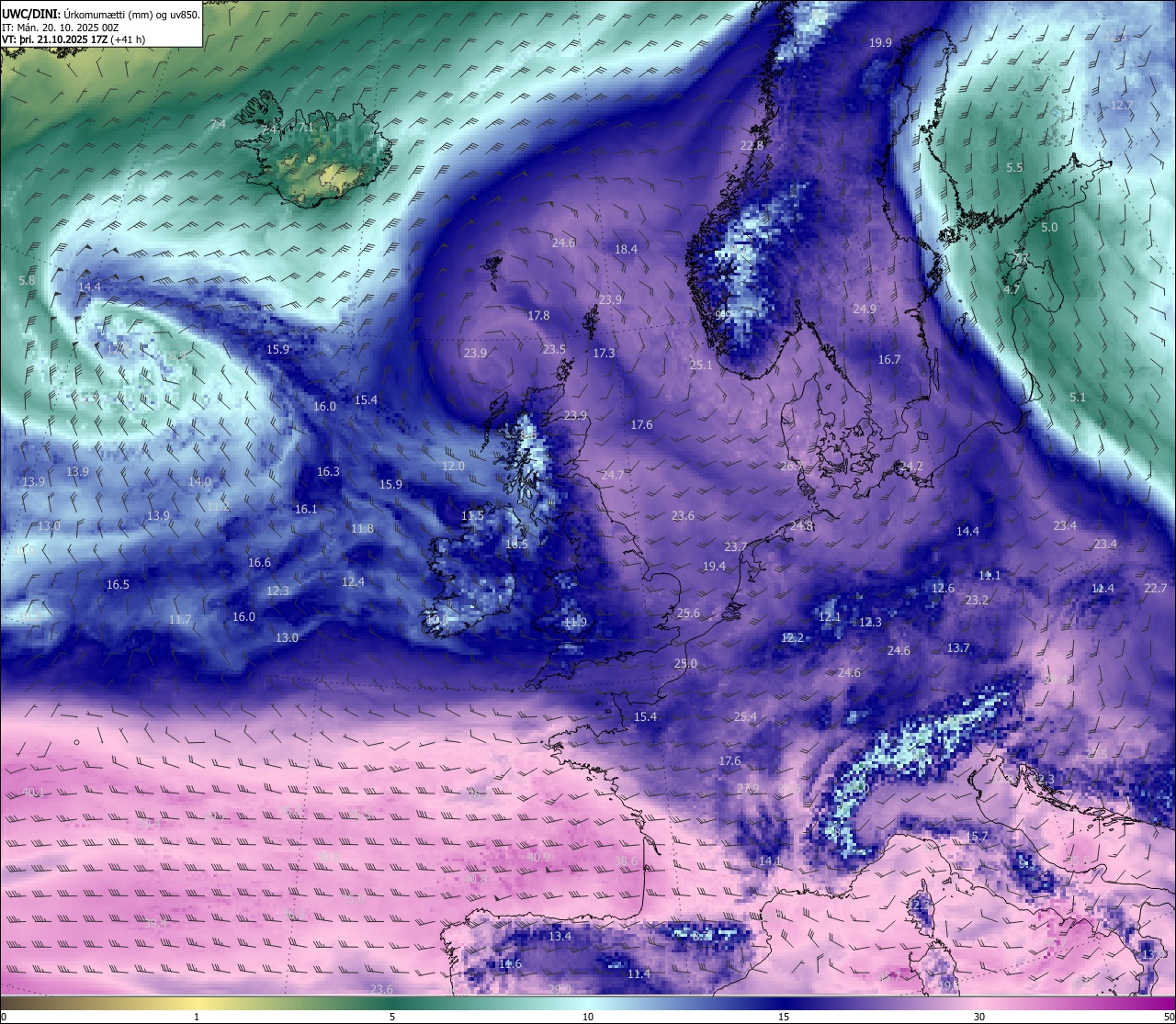Click the 15 label on the colour scale

(784, 1017)
